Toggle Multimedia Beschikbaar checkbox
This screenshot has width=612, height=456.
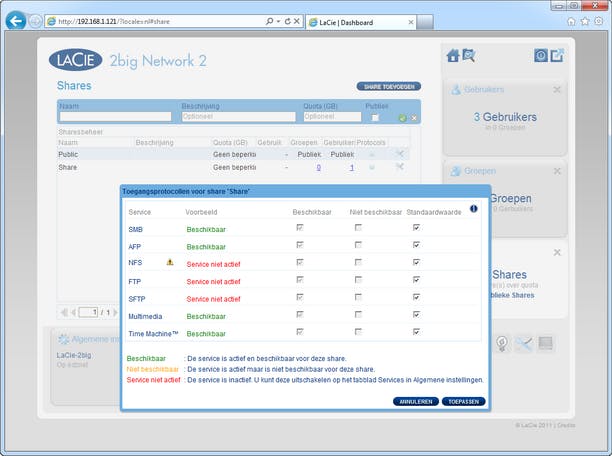tap(300, 314)
